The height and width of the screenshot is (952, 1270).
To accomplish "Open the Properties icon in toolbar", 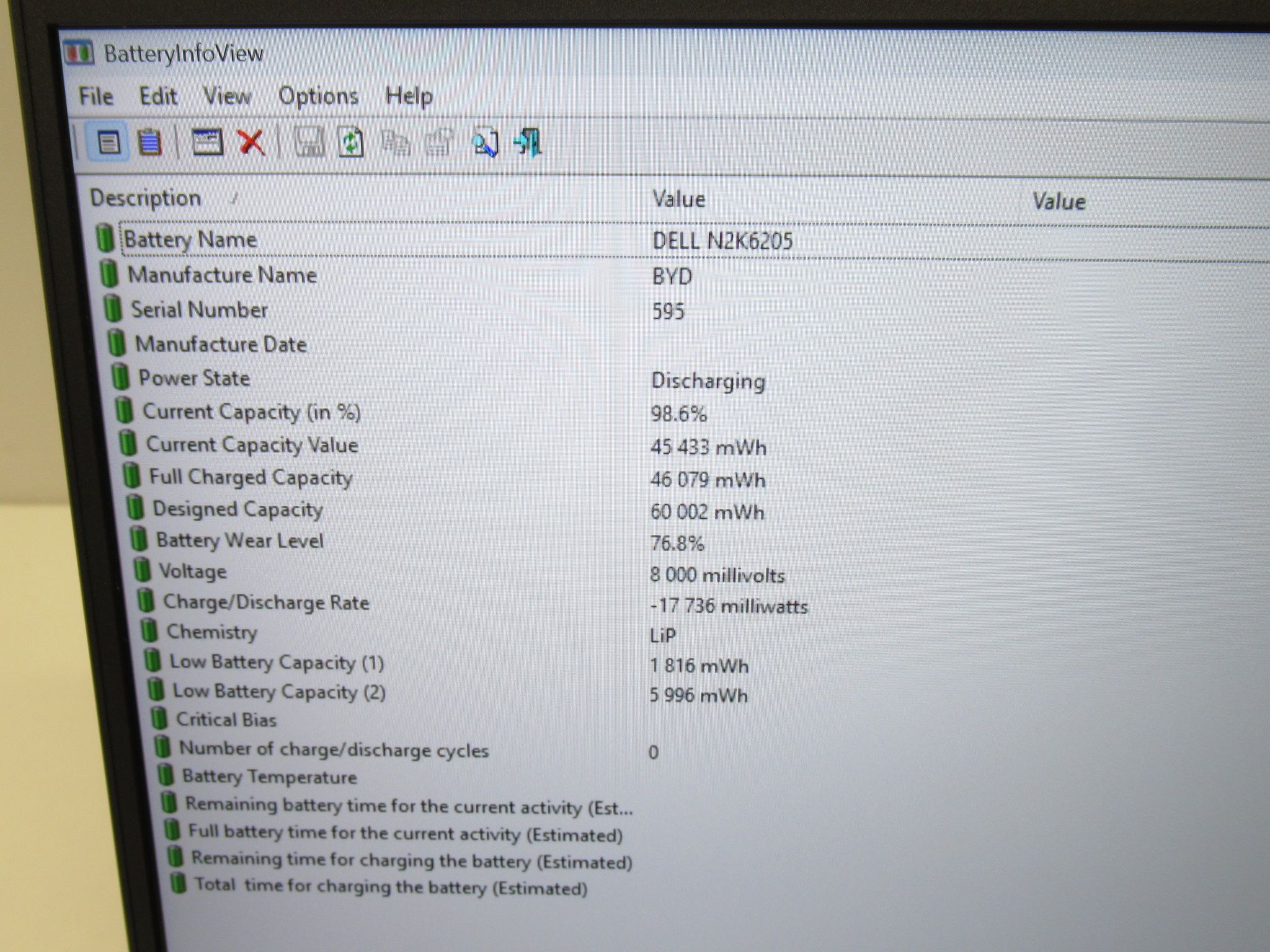I will [440, 143].
